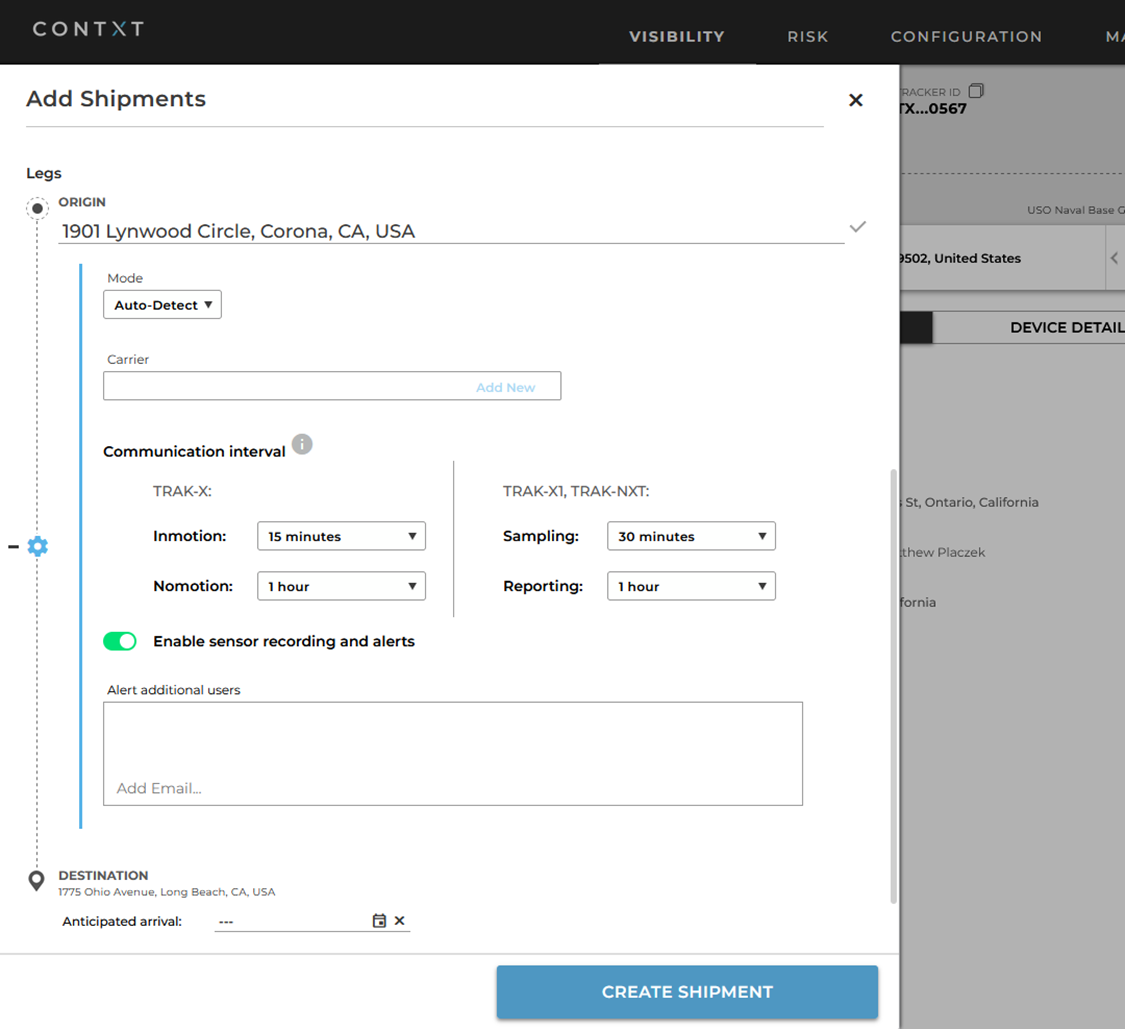Click the tracker ID value ending 0567
Screen dimensions: 1125x1029
[933, 109]
